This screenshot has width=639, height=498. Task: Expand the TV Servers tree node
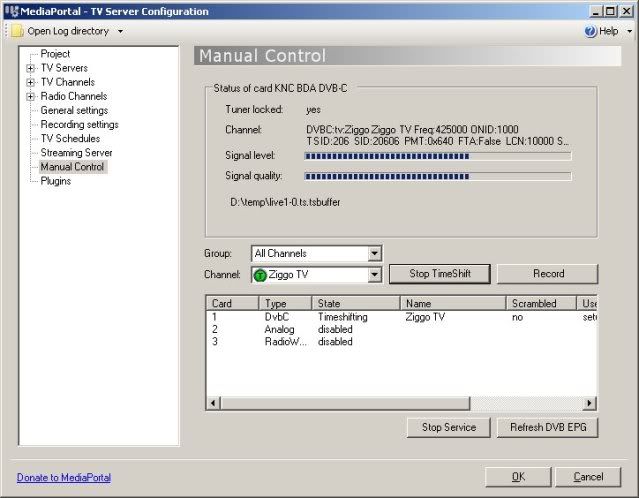tap(30, 68)
